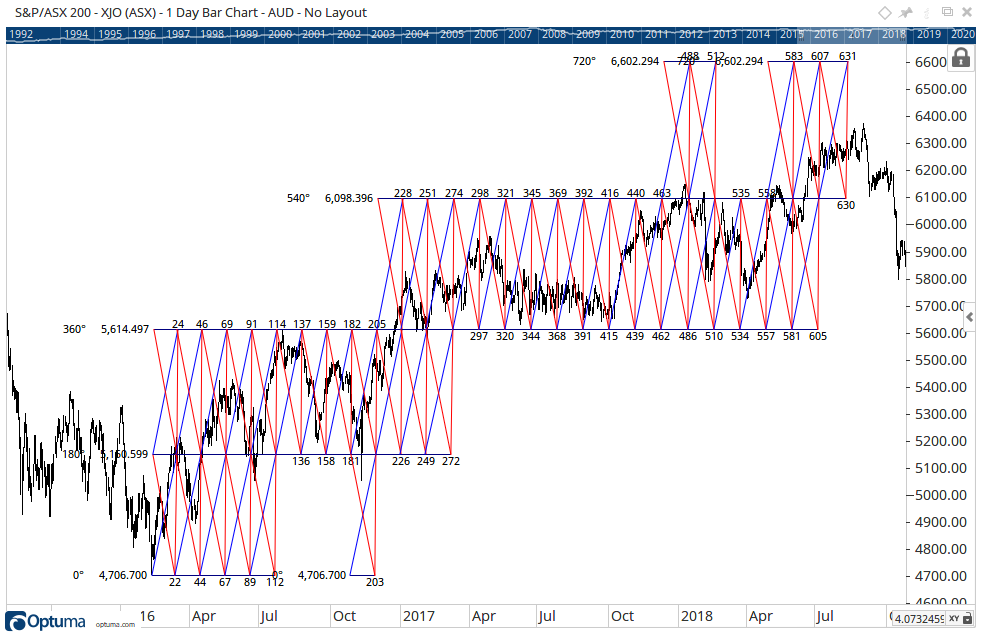Select 1995 in the year overview bar

[x=110, y=34]
